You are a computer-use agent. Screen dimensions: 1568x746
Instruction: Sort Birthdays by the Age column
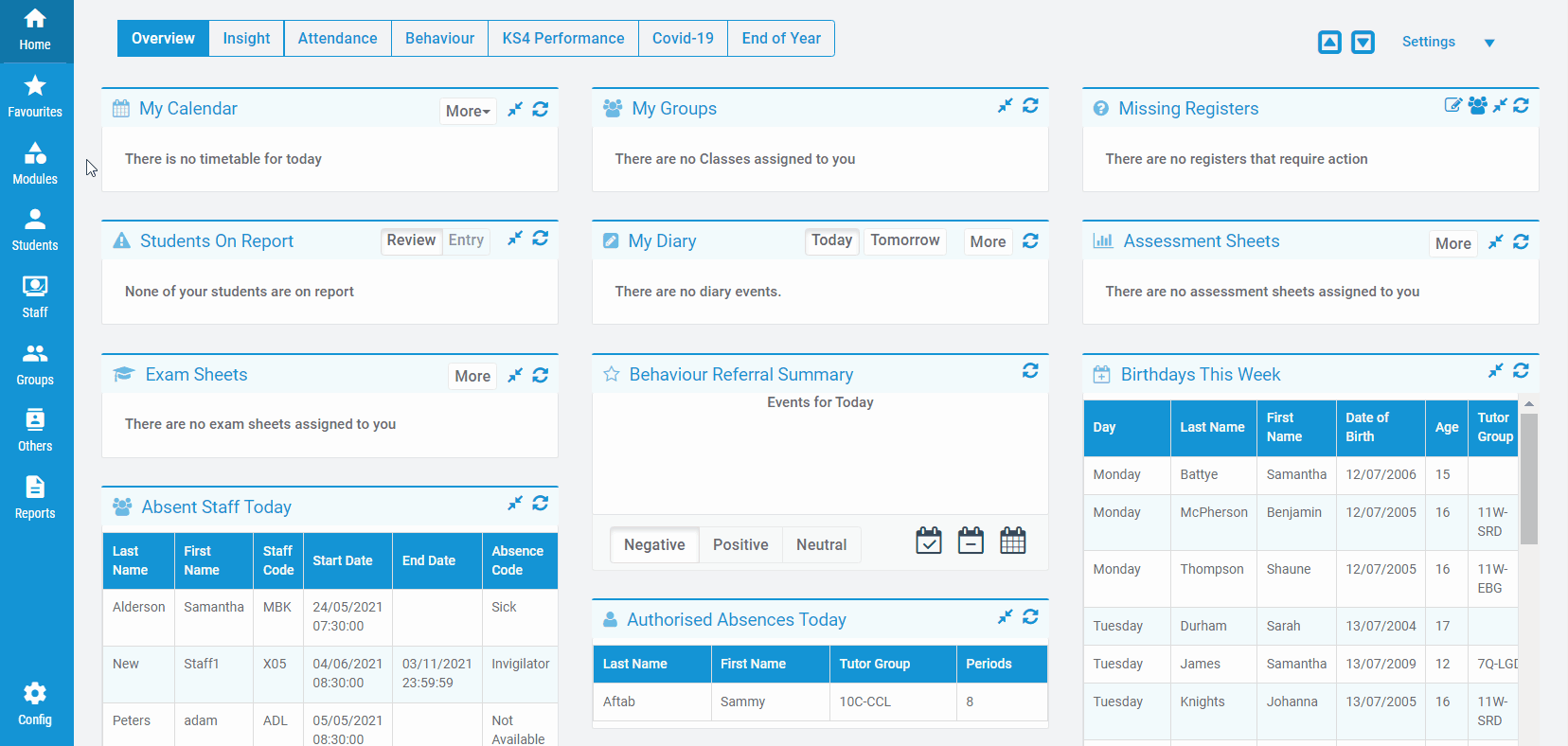[x=1447, y=427]
